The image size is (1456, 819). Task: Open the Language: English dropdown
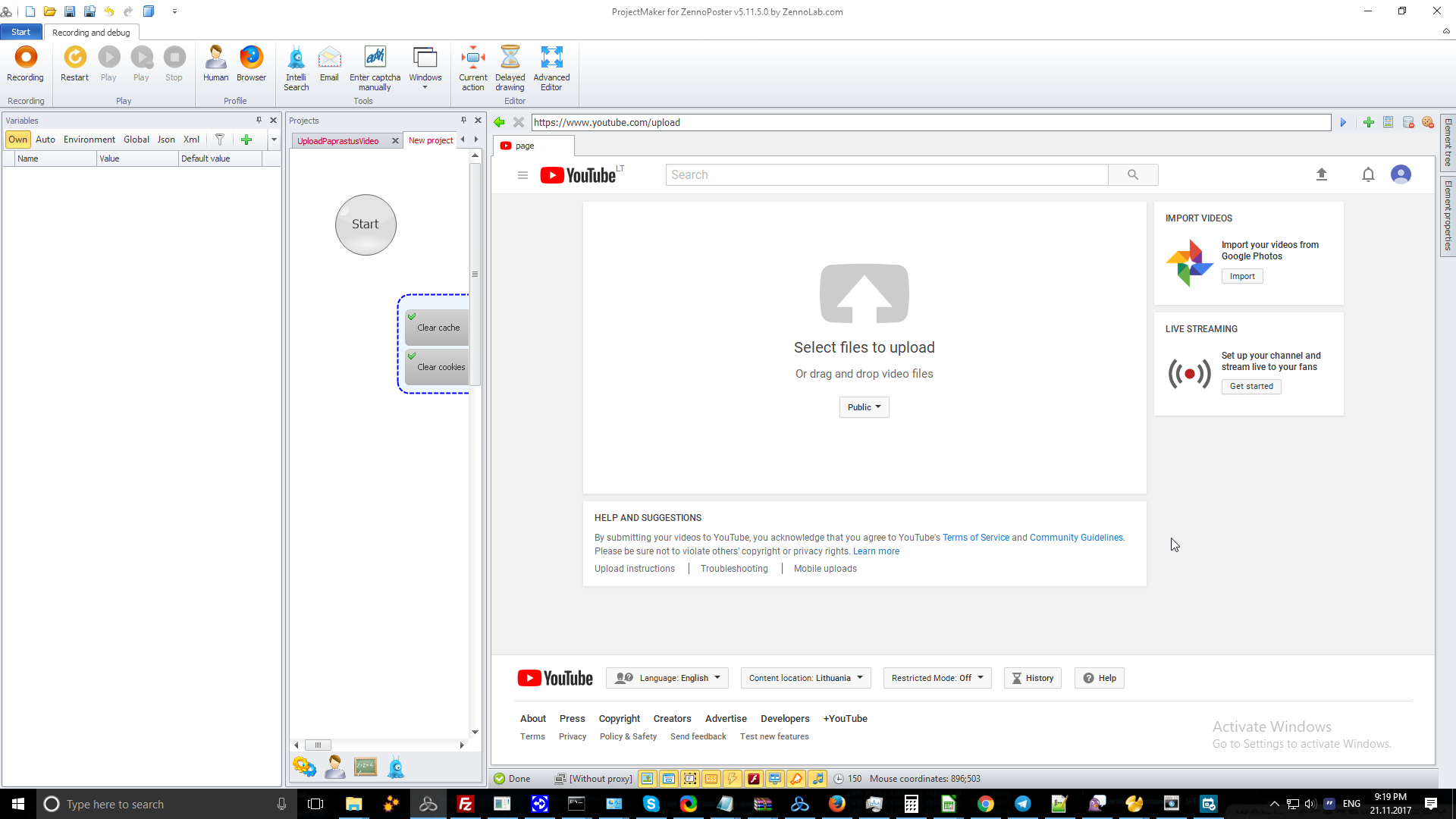point(667,678)
